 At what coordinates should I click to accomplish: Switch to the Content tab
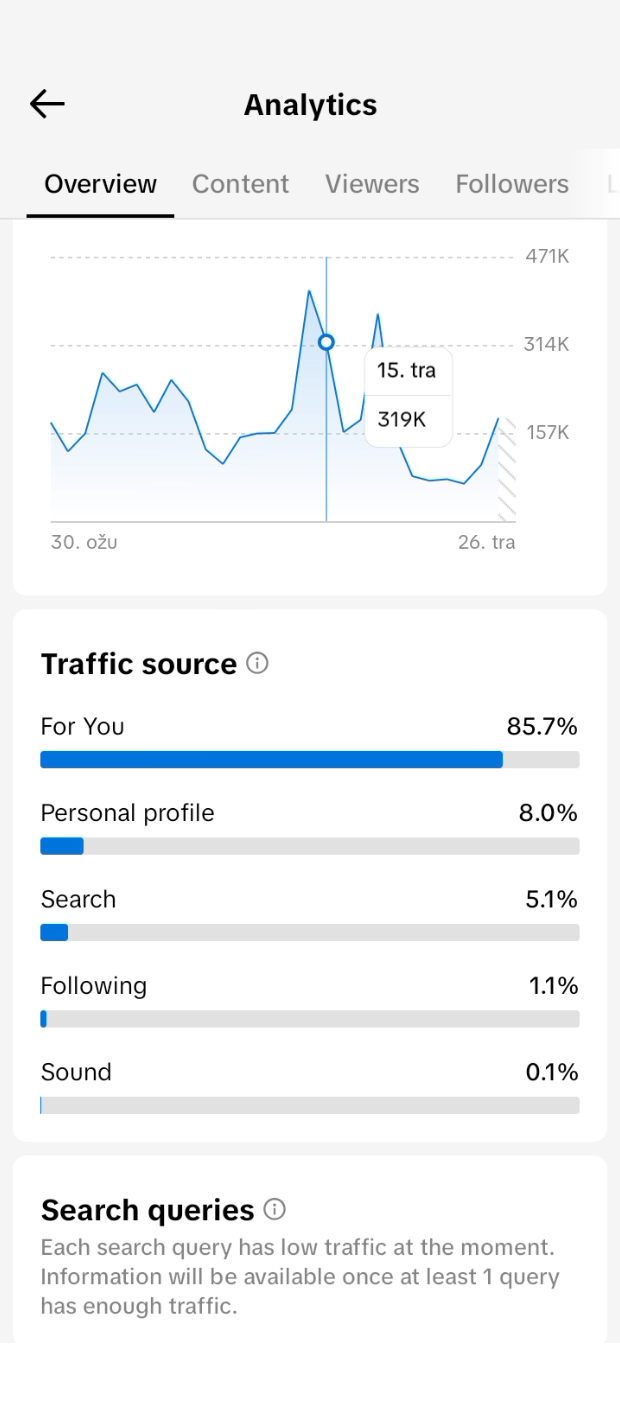tap(240, 184)
